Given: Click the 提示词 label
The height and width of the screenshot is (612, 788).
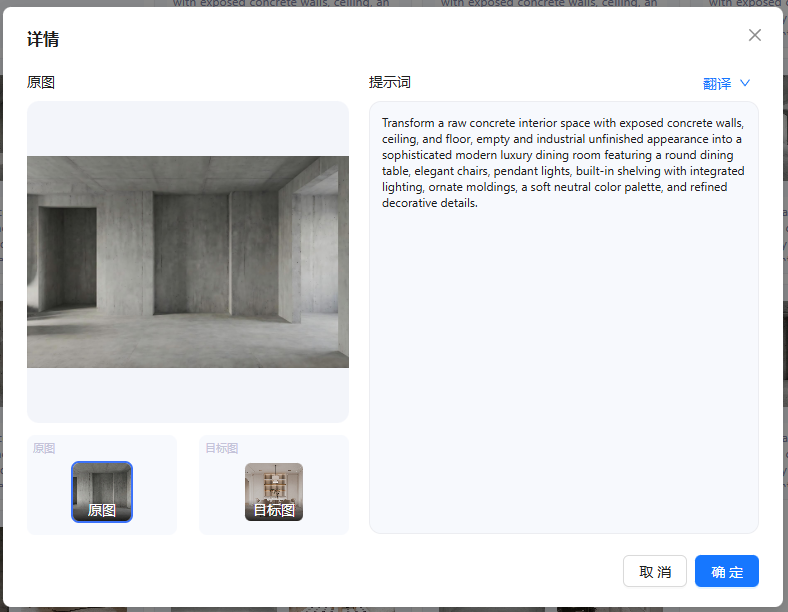Looking at the screenshot, I should (x=390, y=82).
